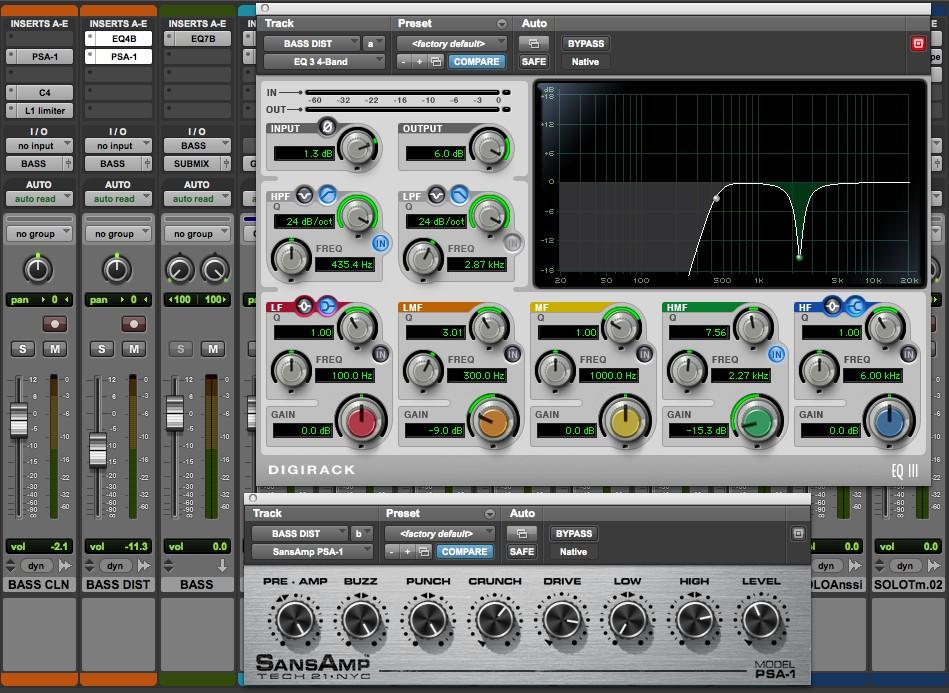Image resolution: width=949 pixels, height=693 pixels.
Task: Click the green HMF control point on EQ graph
Action: 800,258
